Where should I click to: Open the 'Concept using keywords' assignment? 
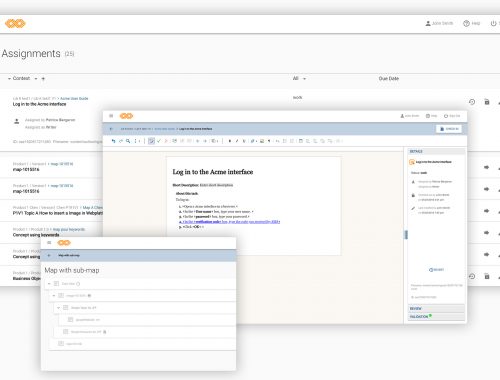click(x=36, y=235)
